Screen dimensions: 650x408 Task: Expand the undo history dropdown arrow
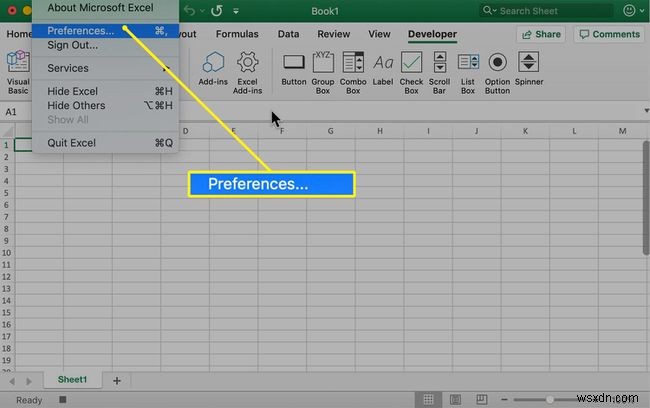(202, 11)
